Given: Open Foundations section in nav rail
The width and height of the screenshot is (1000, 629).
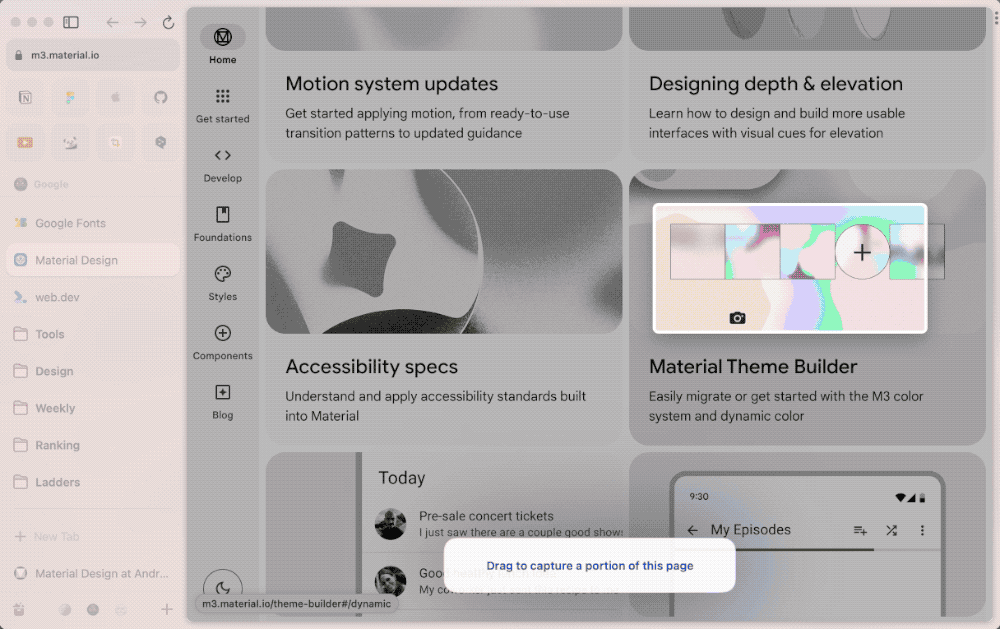Looking at the screenshot, I should coord(223,224).
